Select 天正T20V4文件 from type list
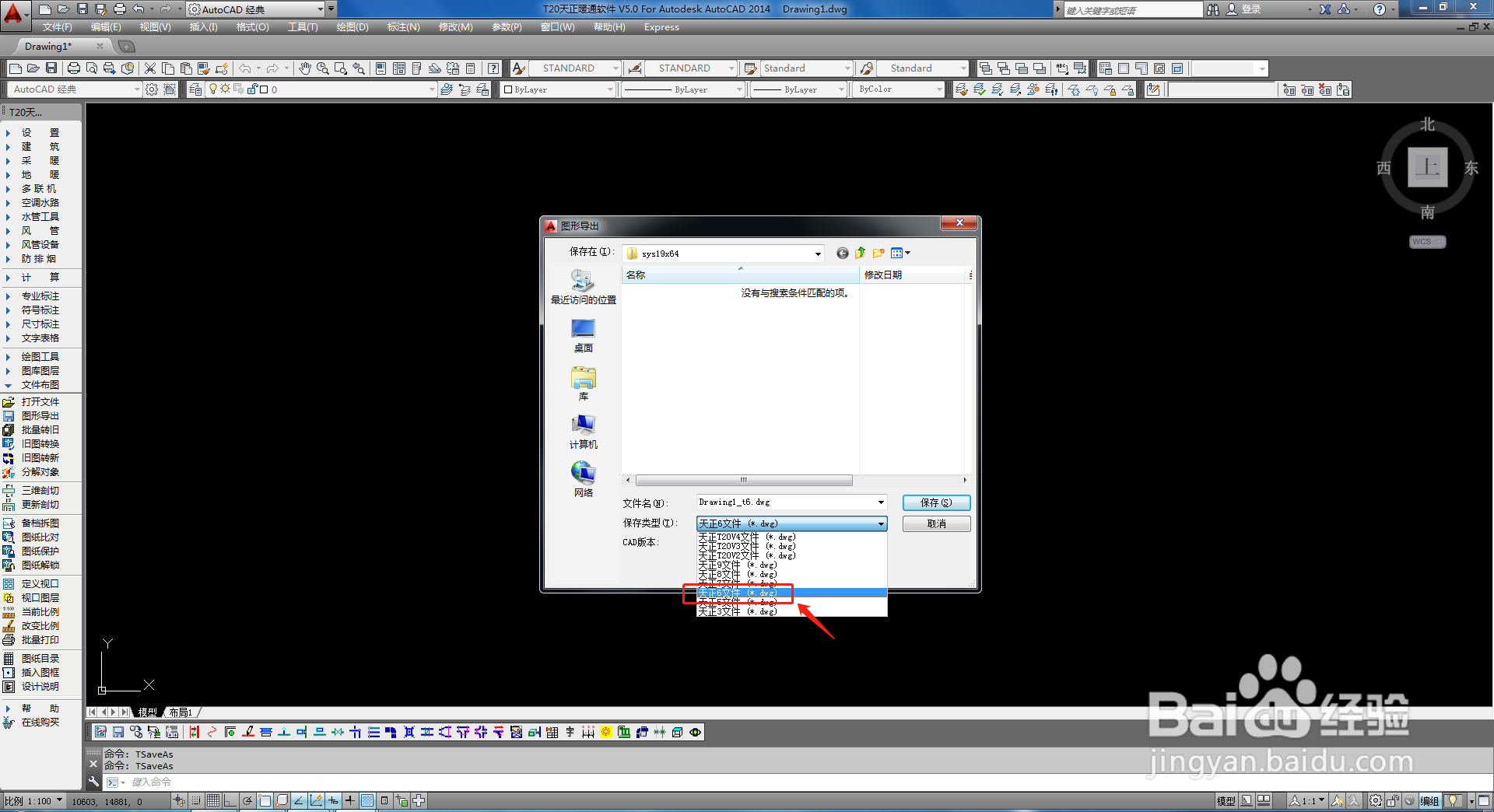 tap(792, 537)
